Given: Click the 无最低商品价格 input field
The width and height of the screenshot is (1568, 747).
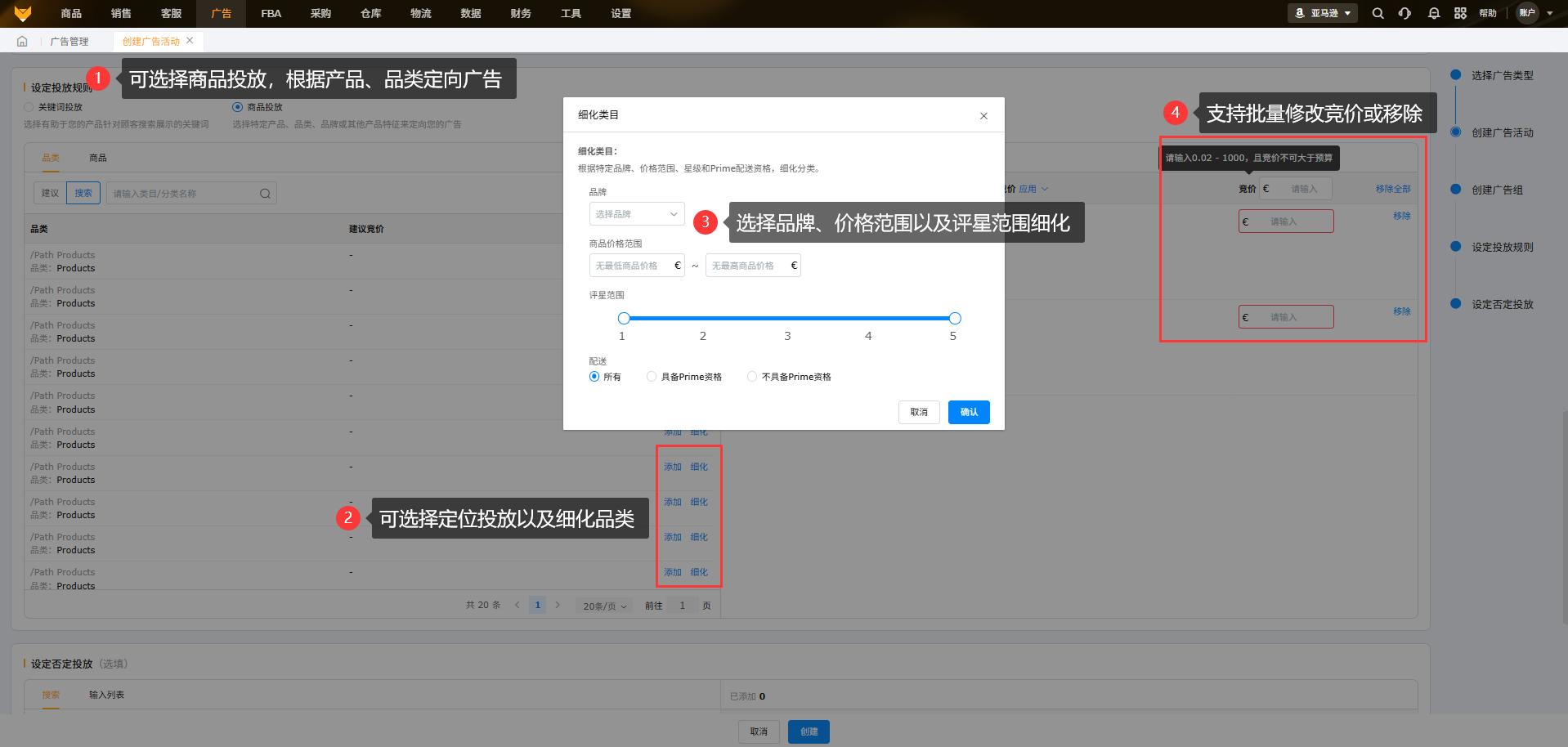Looking at the screenshot, I should click(629, 266).
